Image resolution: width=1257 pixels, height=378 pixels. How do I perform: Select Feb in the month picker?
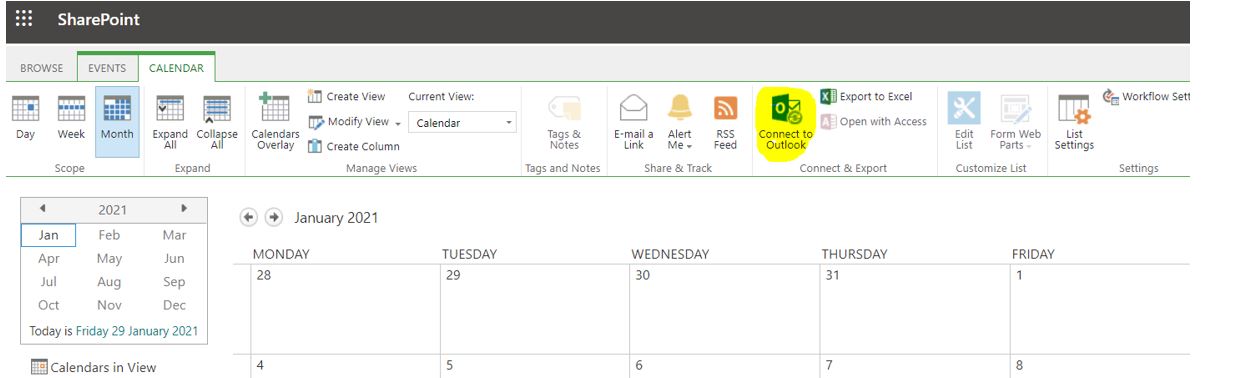point(109,235)
